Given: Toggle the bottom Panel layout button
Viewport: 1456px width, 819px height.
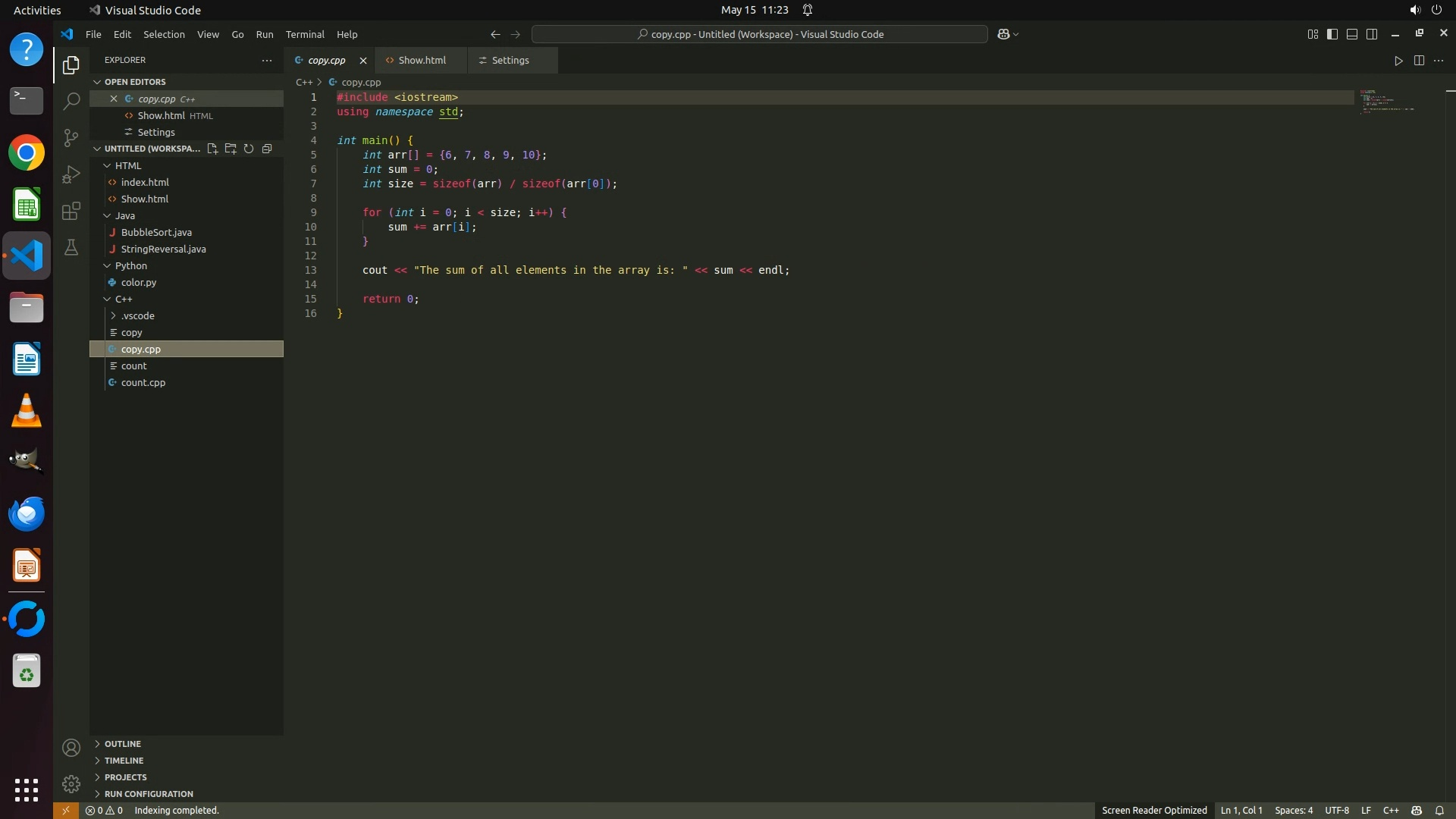Looking at the screenshot, I should pyautogui.click(x=1352, y=34).
